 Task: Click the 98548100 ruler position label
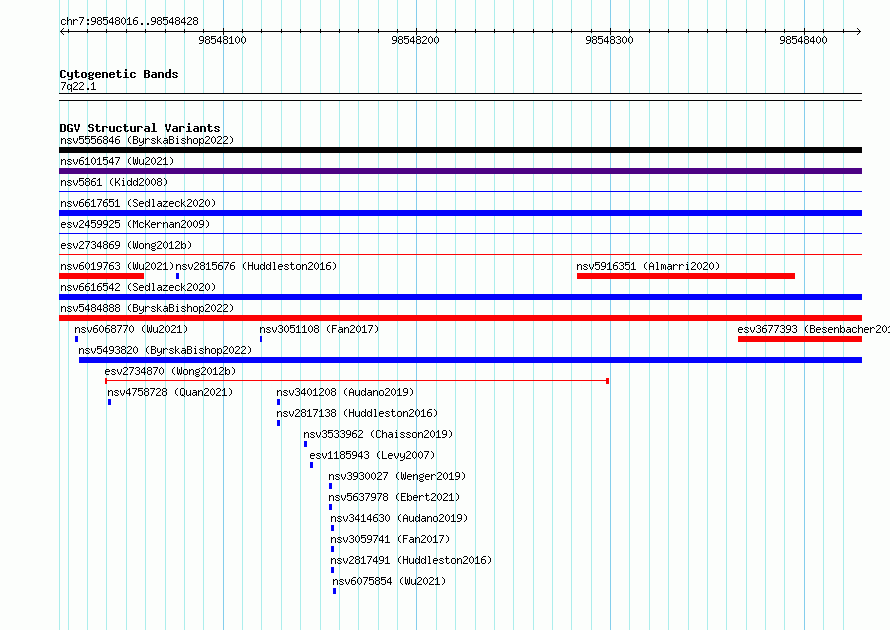point(222,40)
